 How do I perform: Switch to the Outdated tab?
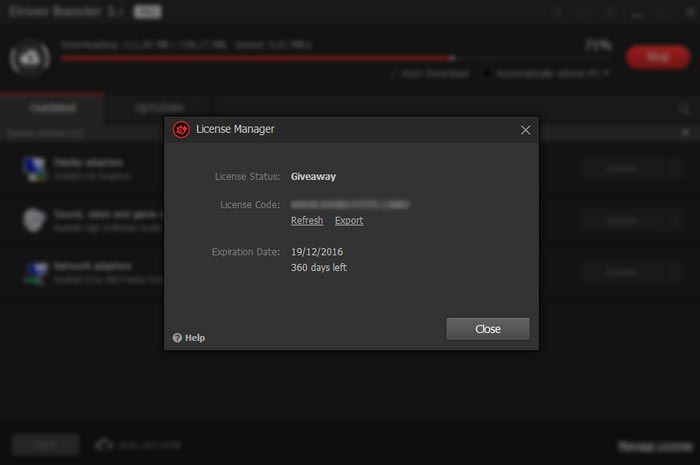[52, 107]
